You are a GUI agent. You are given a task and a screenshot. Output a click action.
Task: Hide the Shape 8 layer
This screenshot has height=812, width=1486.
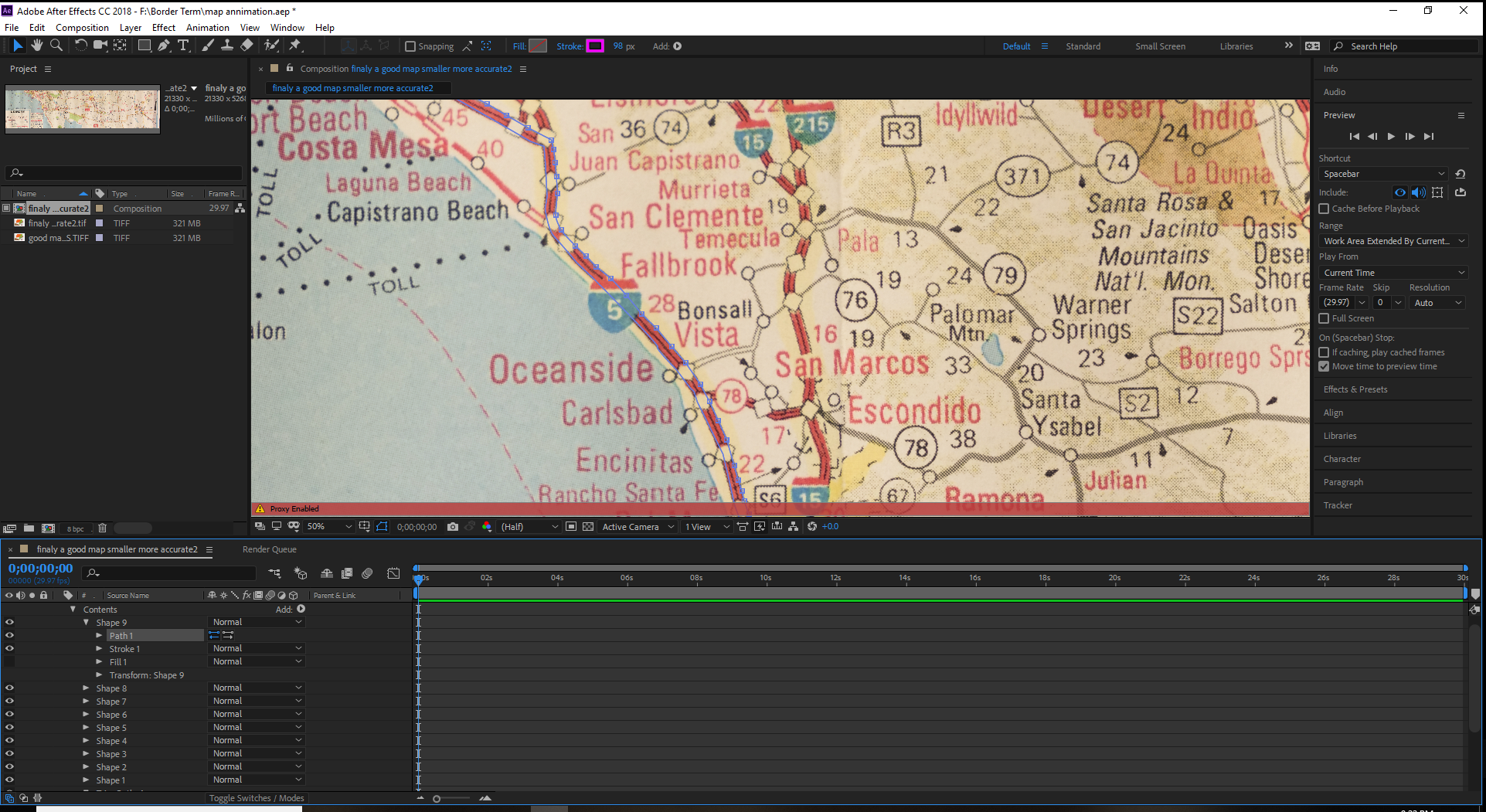click(x=9, y=688)
